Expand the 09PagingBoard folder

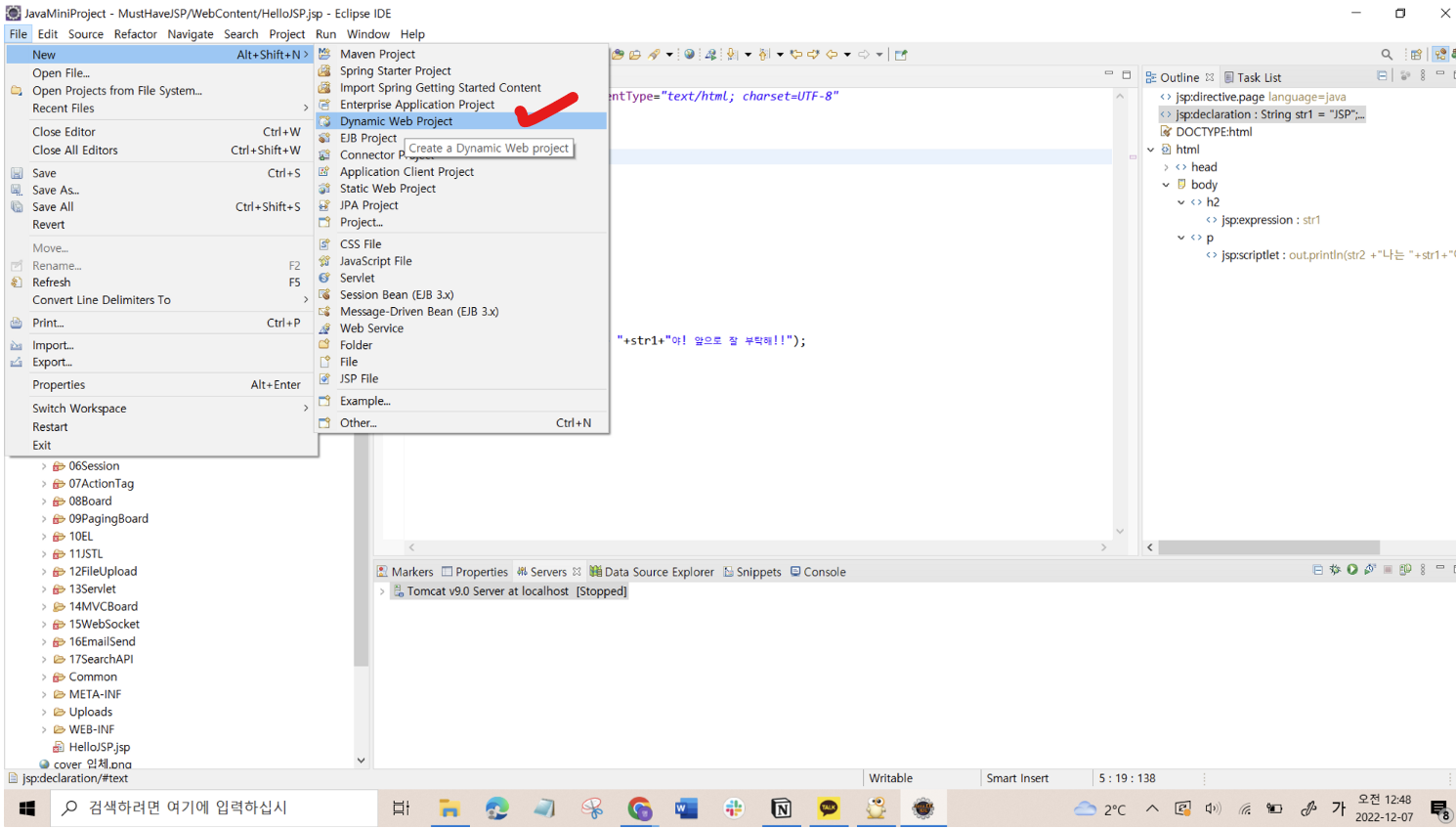point(44,519)
